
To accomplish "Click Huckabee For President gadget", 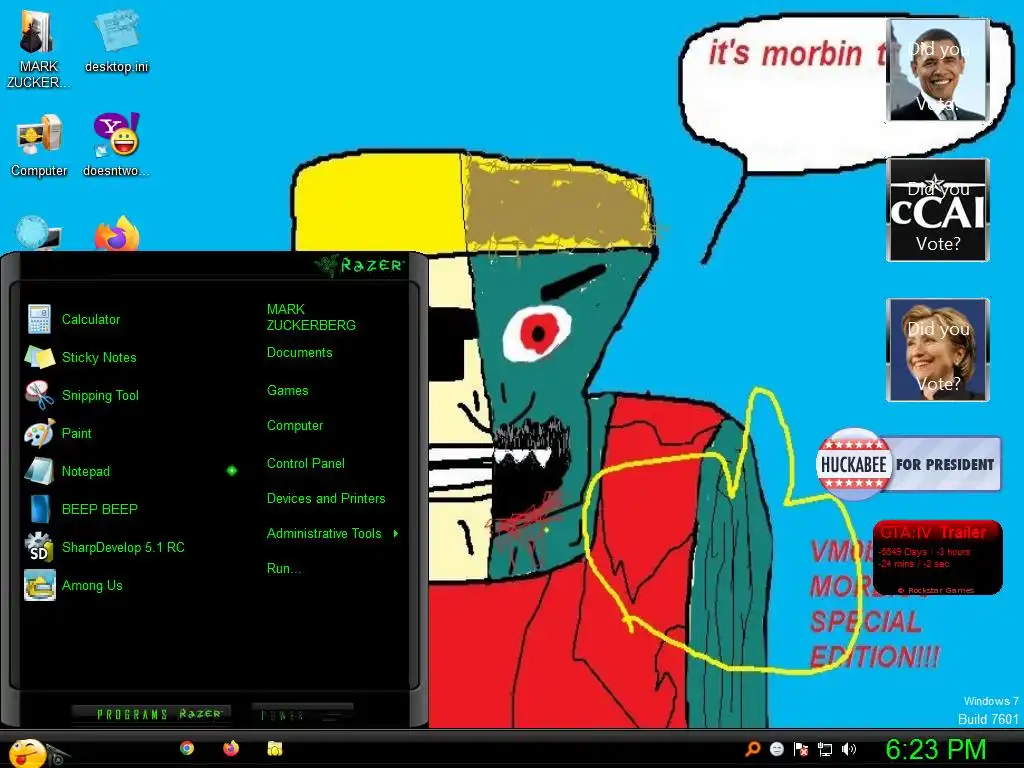I will 908,464.
